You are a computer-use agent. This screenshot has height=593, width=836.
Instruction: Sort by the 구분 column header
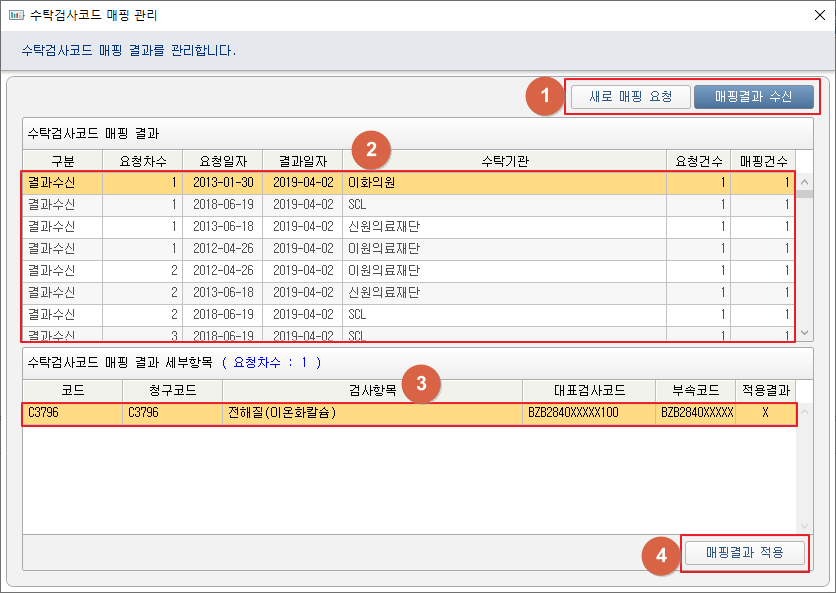[62, 161]
